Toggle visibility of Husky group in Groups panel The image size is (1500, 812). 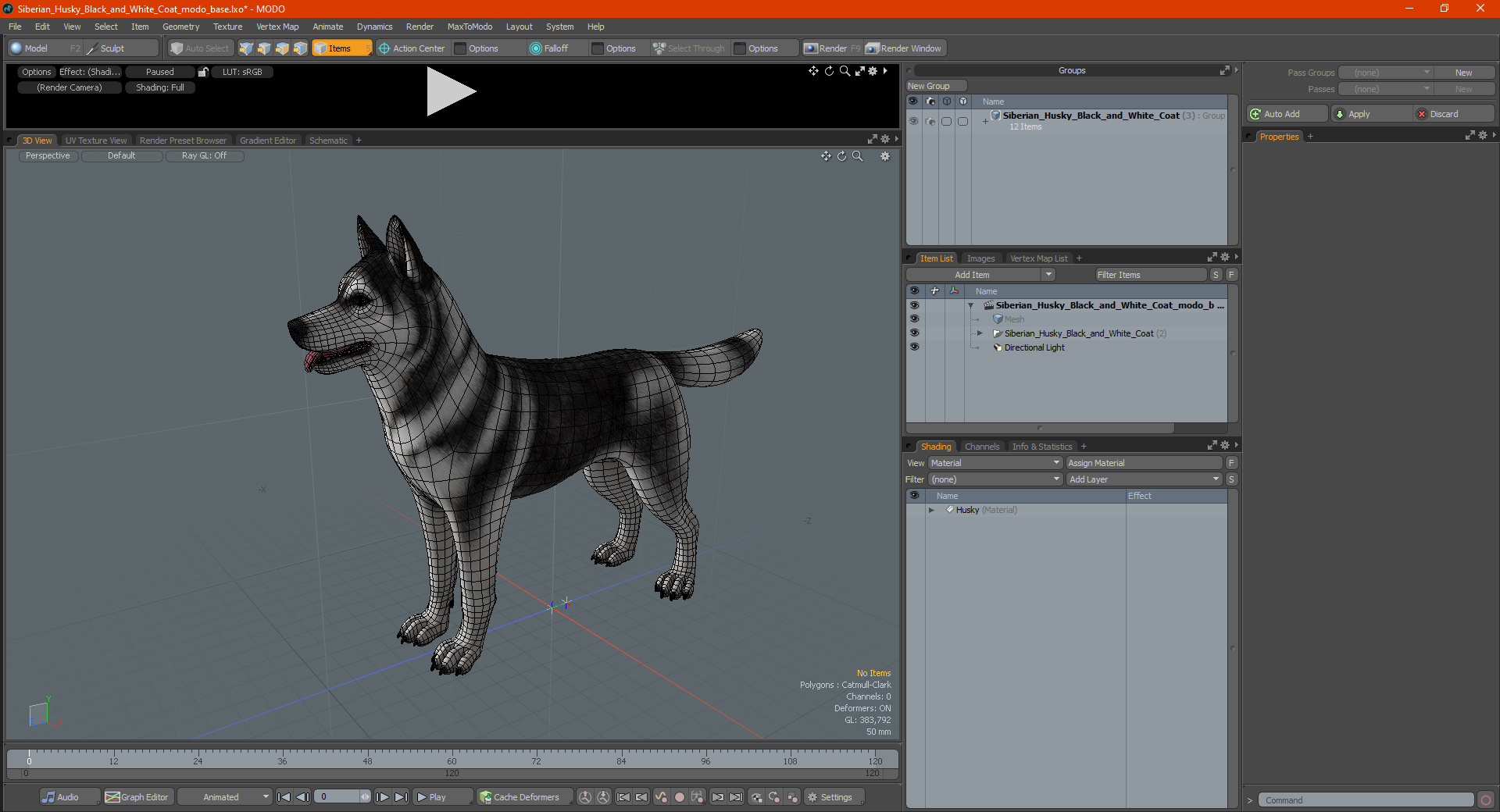(x=913, y=121)
